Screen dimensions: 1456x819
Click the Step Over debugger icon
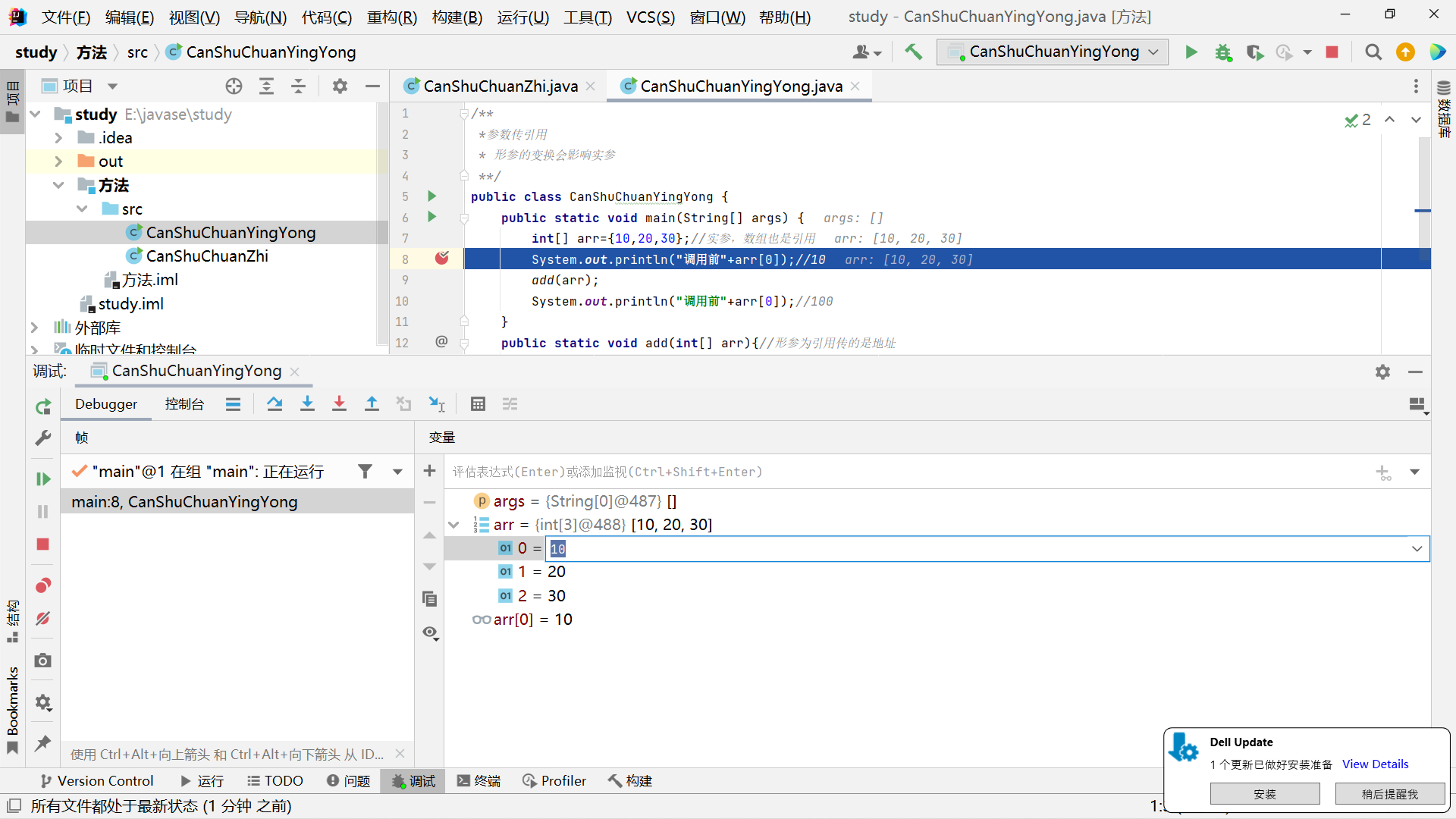coord(275,404)
